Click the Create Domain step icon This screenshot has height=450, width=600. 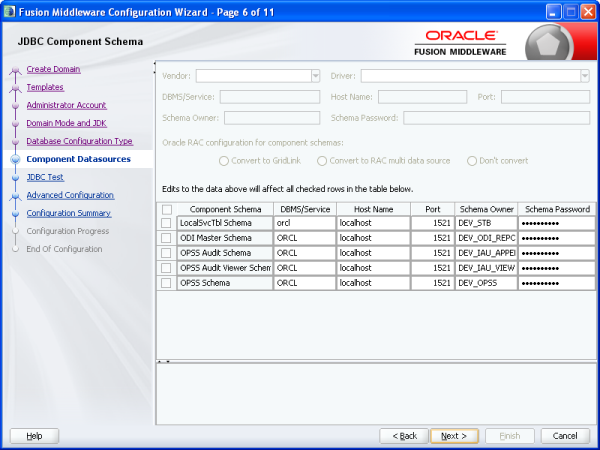(x=15, y=70)
